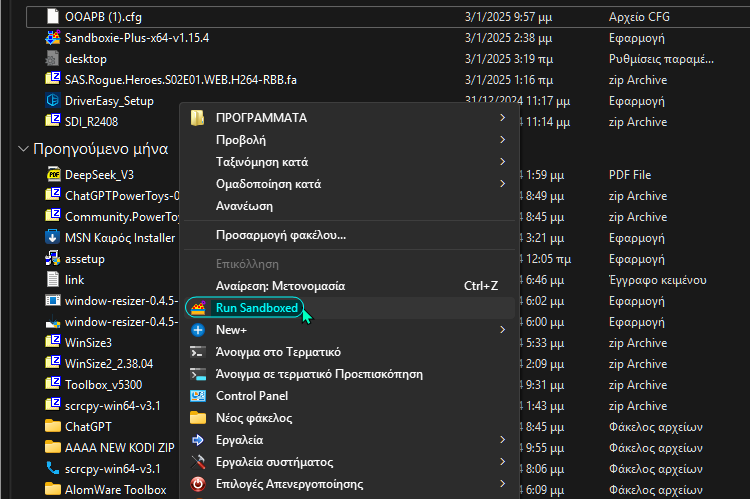Click the Προβολή menu label
This screenshot has width=750, height=499.
pyautogui.click(x=241, y=140)
